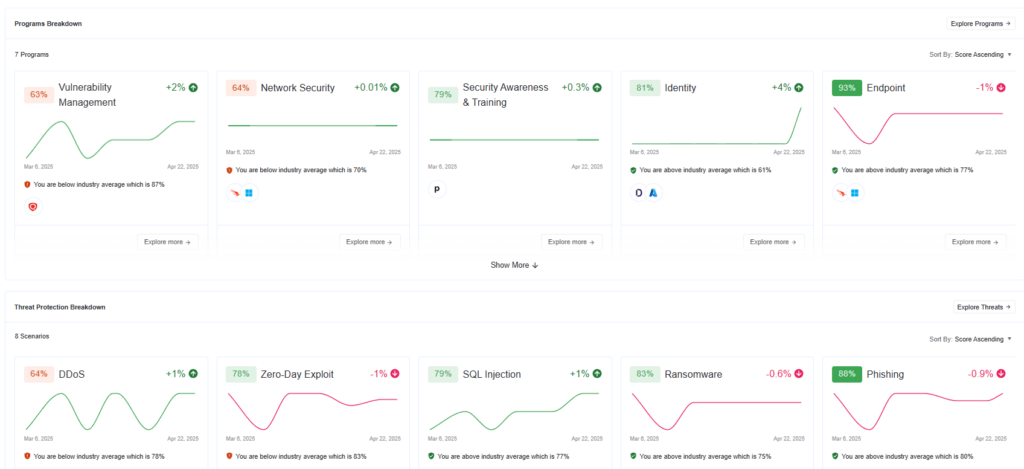Click the Proofpoint P icon in Security Awareness card

(x=436, y=189)
